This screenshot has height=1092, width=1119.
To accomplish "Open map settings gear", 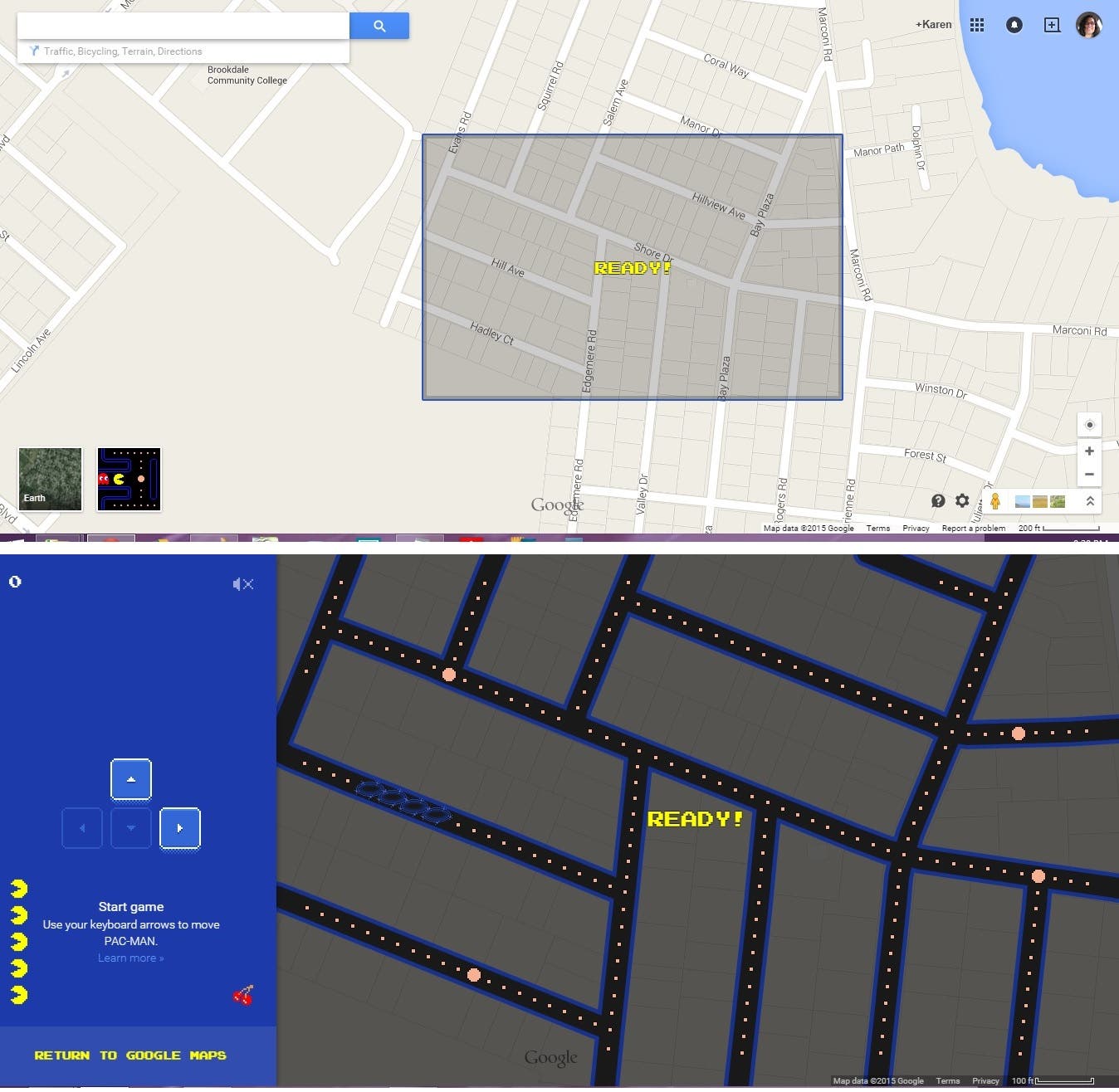I will 962,500.
